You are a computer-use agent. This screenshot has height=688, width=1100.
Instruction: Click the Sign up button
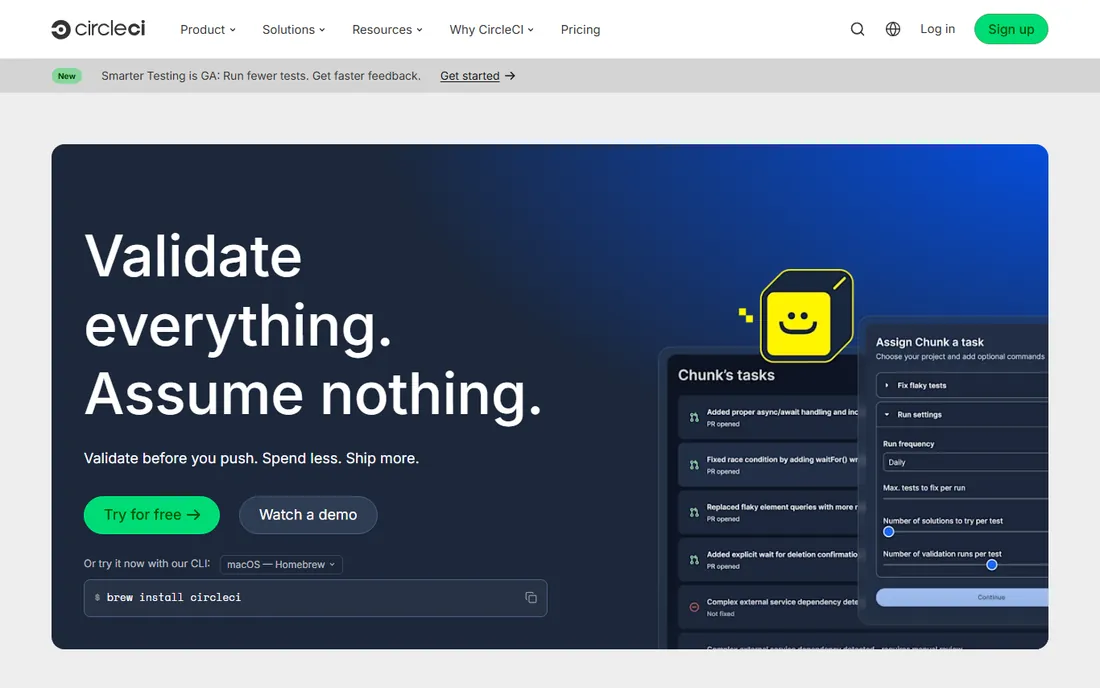coord(1011,29)
